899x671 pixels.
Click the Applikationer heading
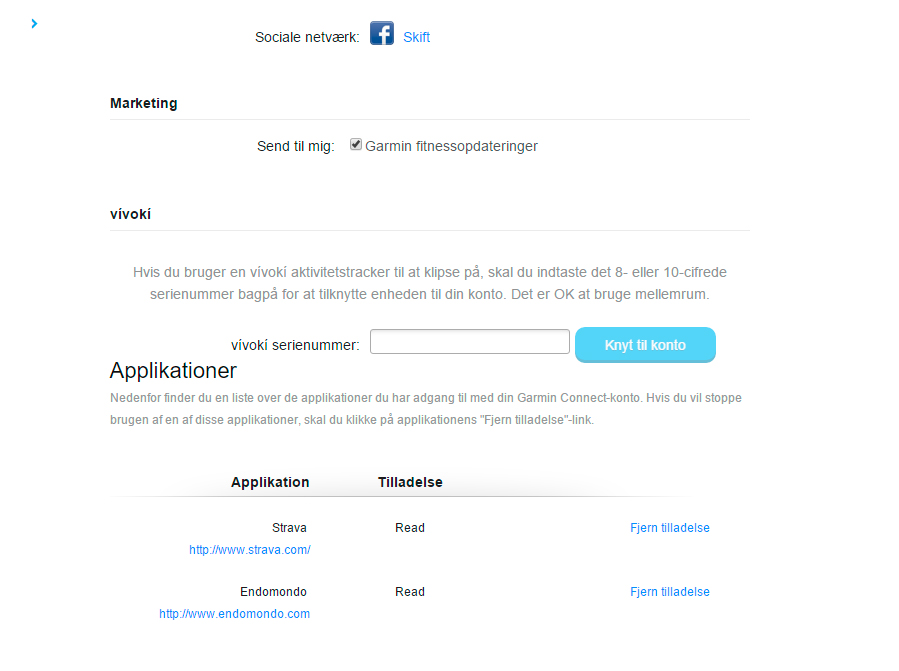(x=173, y=370)
